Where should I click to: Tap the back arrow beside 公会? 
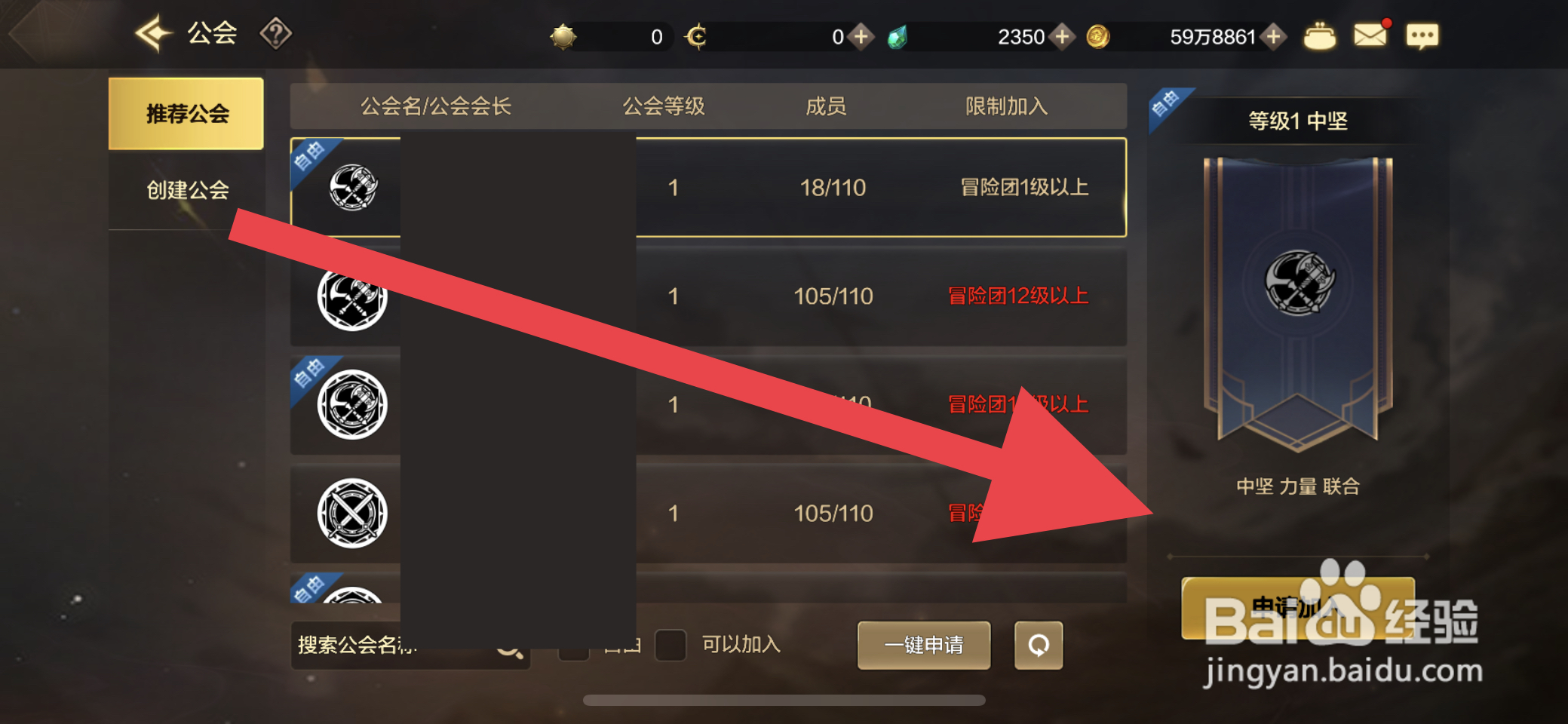tap(154, 34)
